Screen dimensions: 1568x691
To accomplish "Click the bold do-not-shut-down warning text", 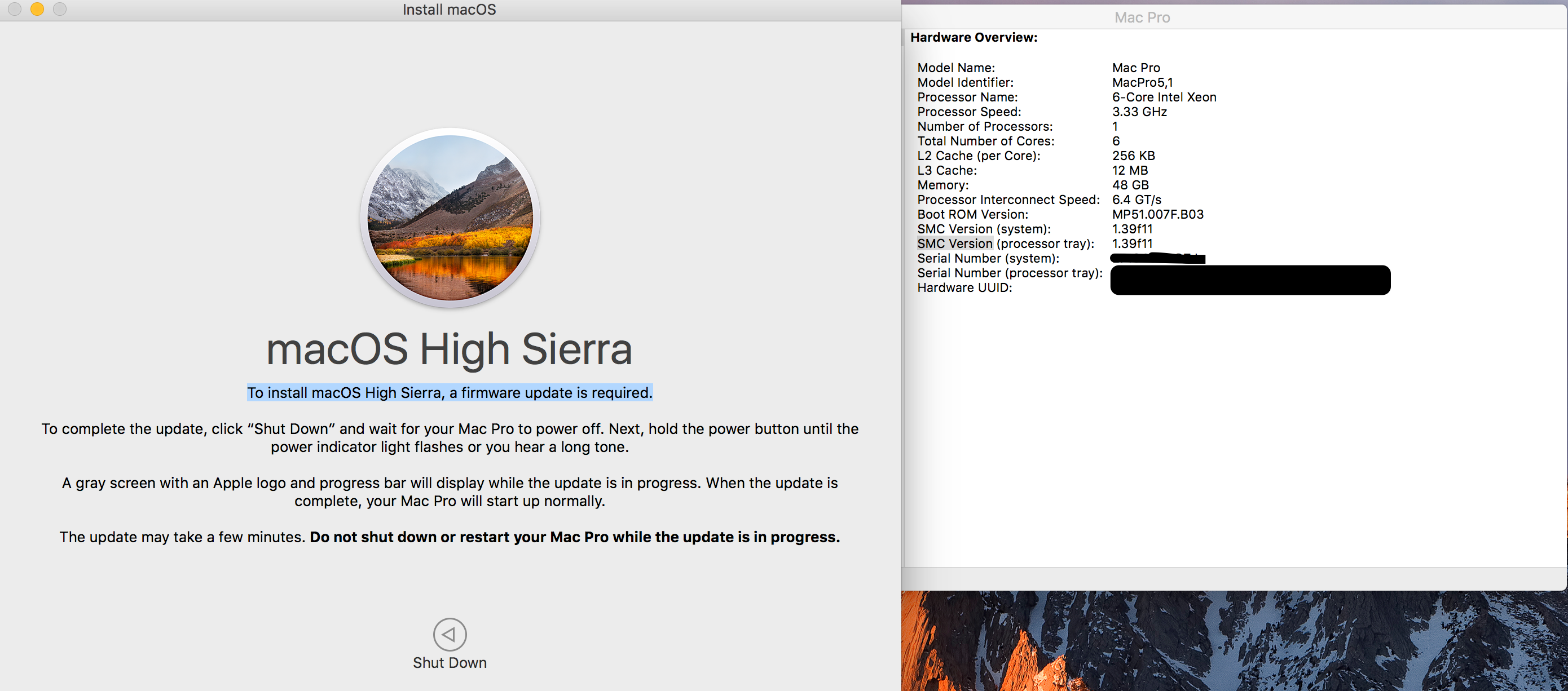I will (574, 537).
